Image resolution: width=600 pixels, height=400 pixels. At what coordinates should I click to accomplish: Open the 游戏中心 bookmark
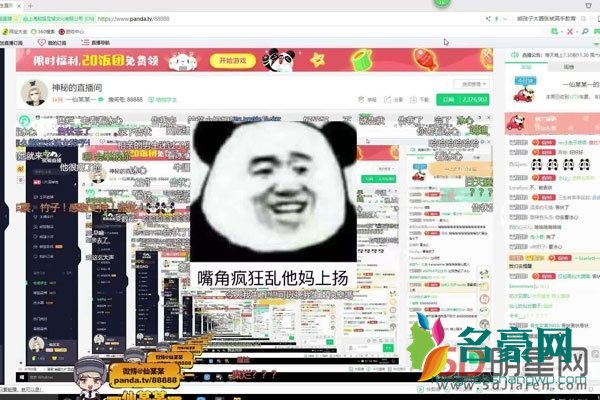tap(72, 31)
